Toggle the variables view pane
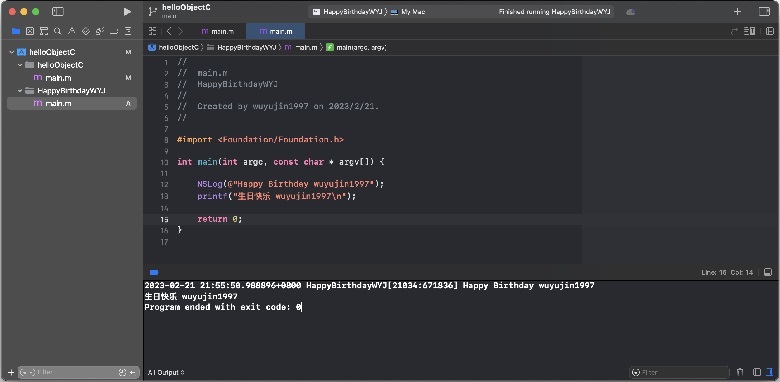 pyautogui.click(x=757, y=372)
